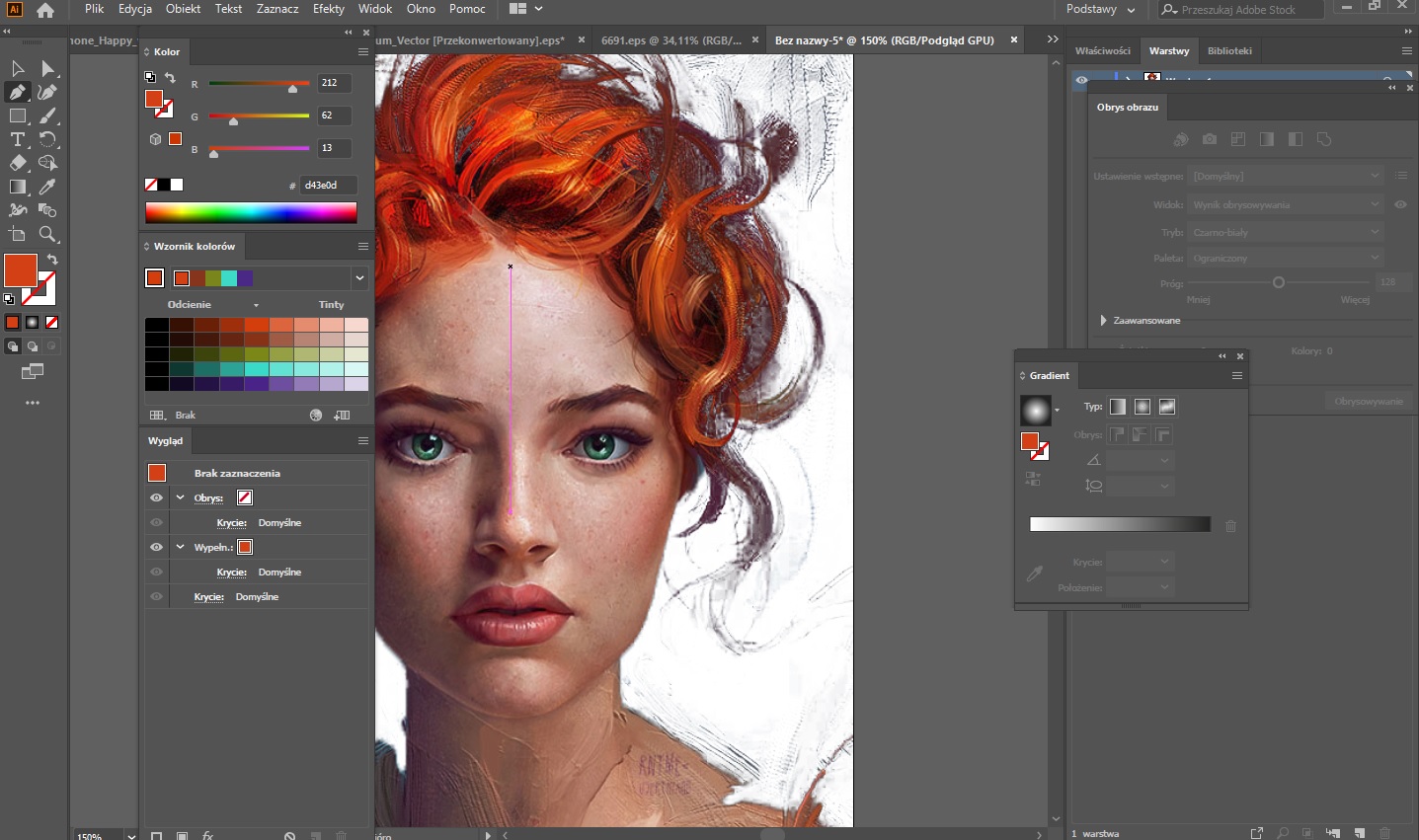Select the Type tool
Image resolution: width=1419 pixels, height=840 pixels.
[x=18, y=138]
